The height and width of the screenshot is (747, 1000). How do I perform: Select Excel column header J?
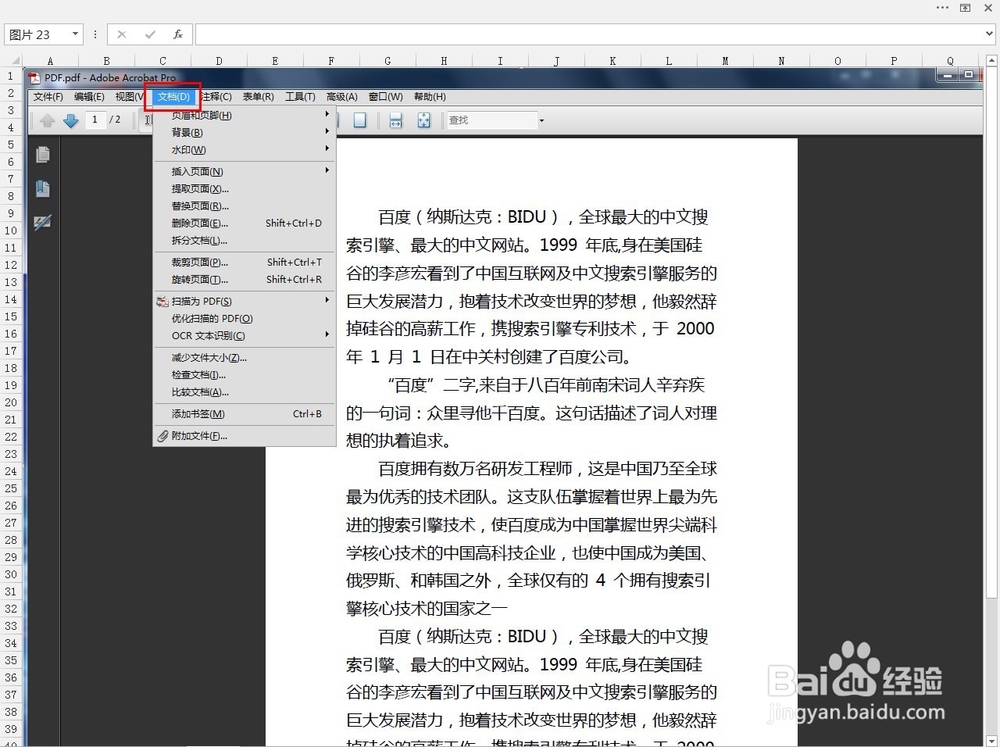point(556,61)
